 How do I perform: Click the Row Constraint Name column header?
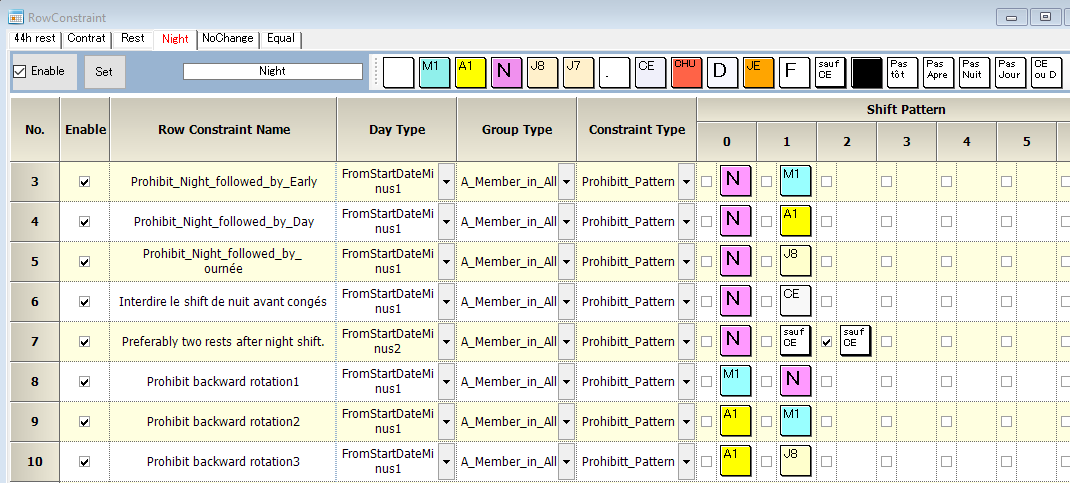(224, 130)
